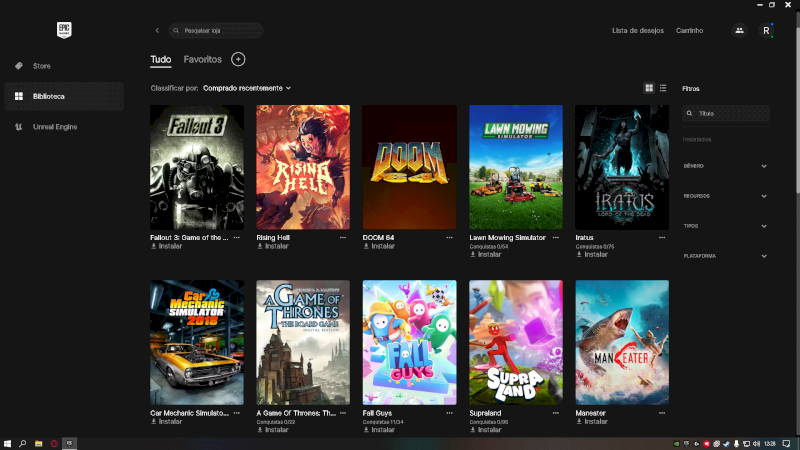Click the Epic Games logo icon
Viewport: 800px width, 450px height.
coord(61,30)
